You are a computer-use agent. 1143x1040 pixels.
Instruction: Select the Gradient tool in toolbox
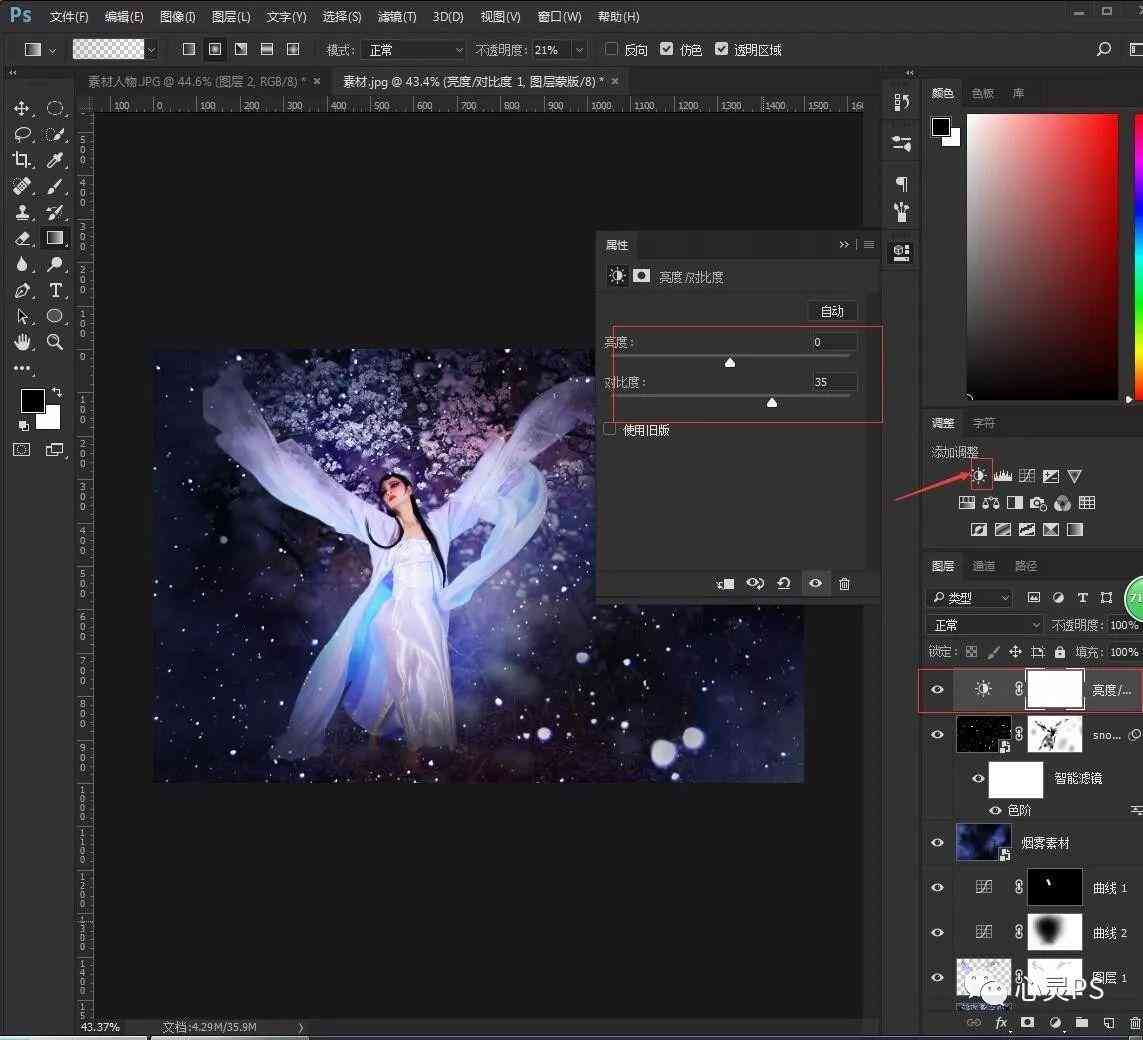click(x=55, y=238)
